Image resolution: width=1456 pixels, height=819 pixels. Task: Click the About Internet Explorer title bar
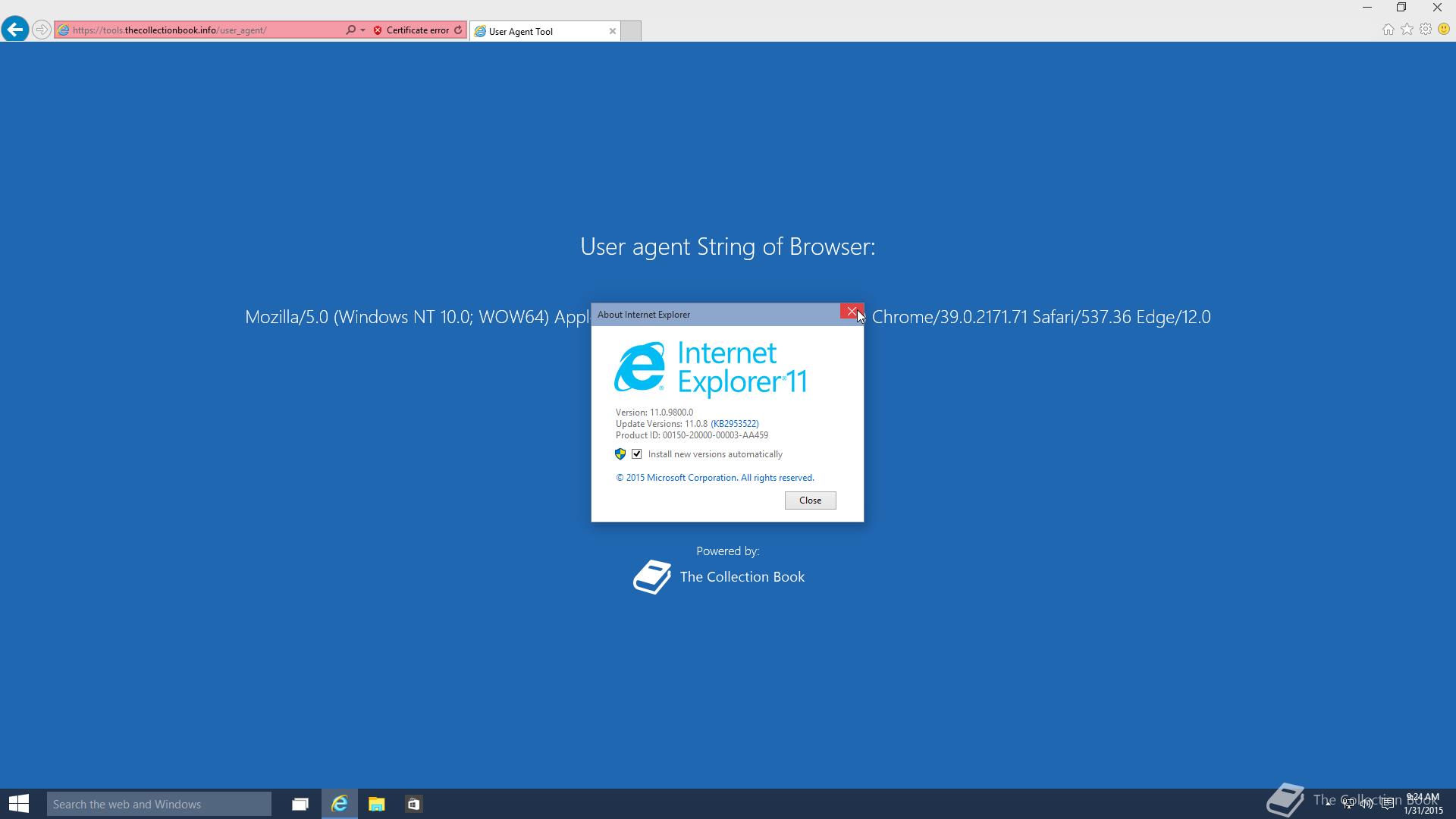(x=715, y=315)
